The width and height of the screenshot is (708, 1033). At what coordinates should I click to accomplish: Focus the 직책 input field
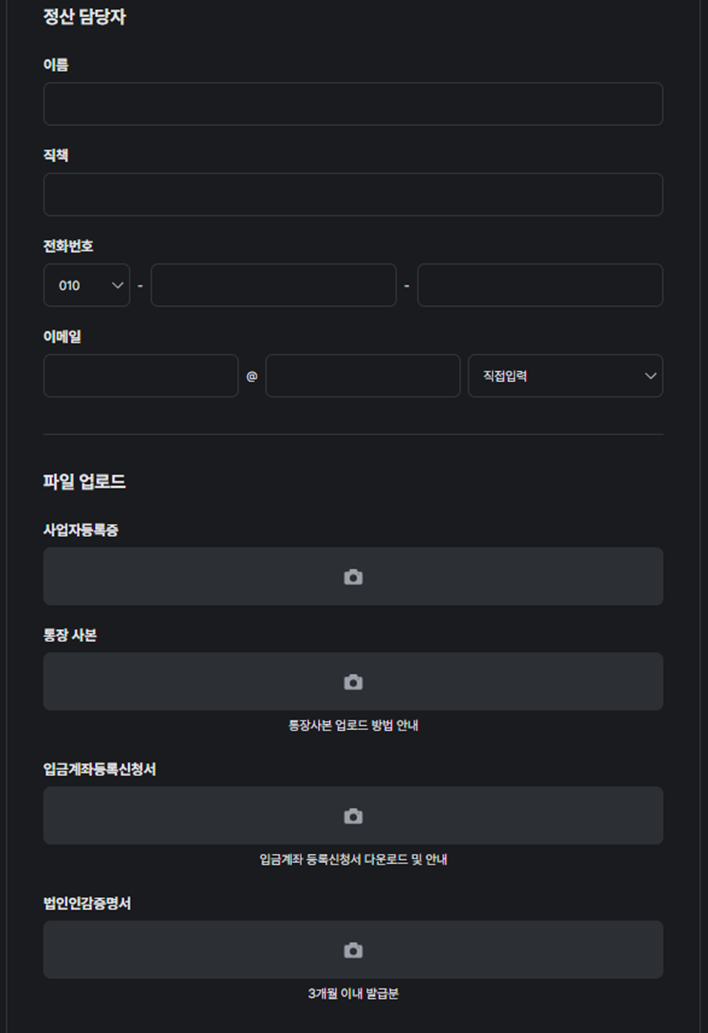(x=353, y=195)
